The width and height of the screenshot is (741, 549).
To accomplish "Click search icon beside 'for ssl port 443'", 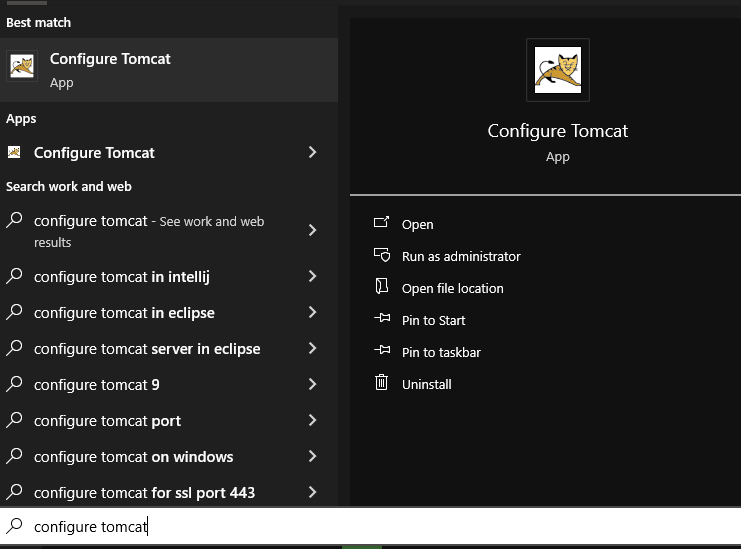I will [14, 491].
